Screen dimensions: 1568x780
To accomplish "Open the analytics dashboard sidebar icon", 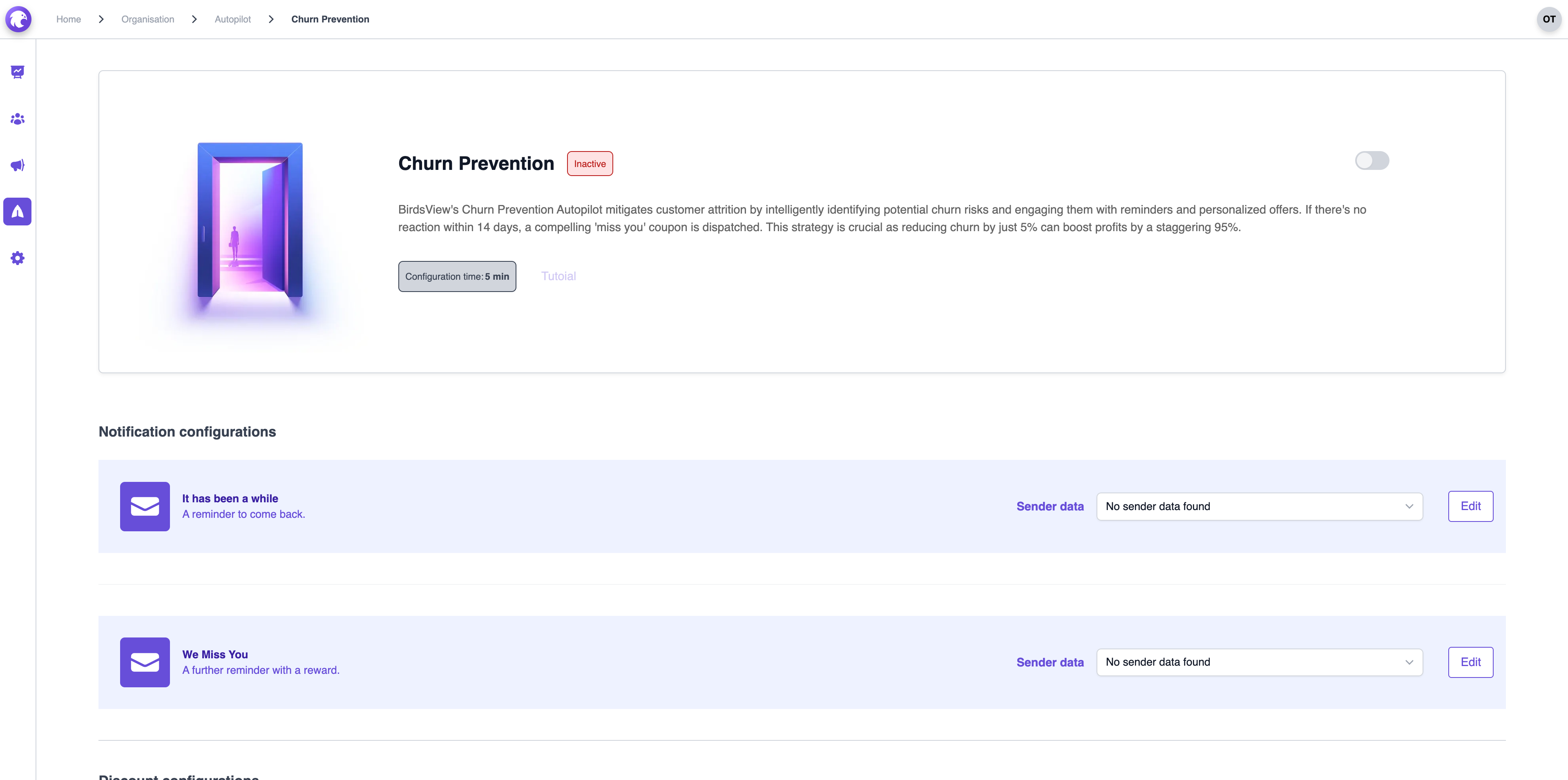I will click(18, 72).
